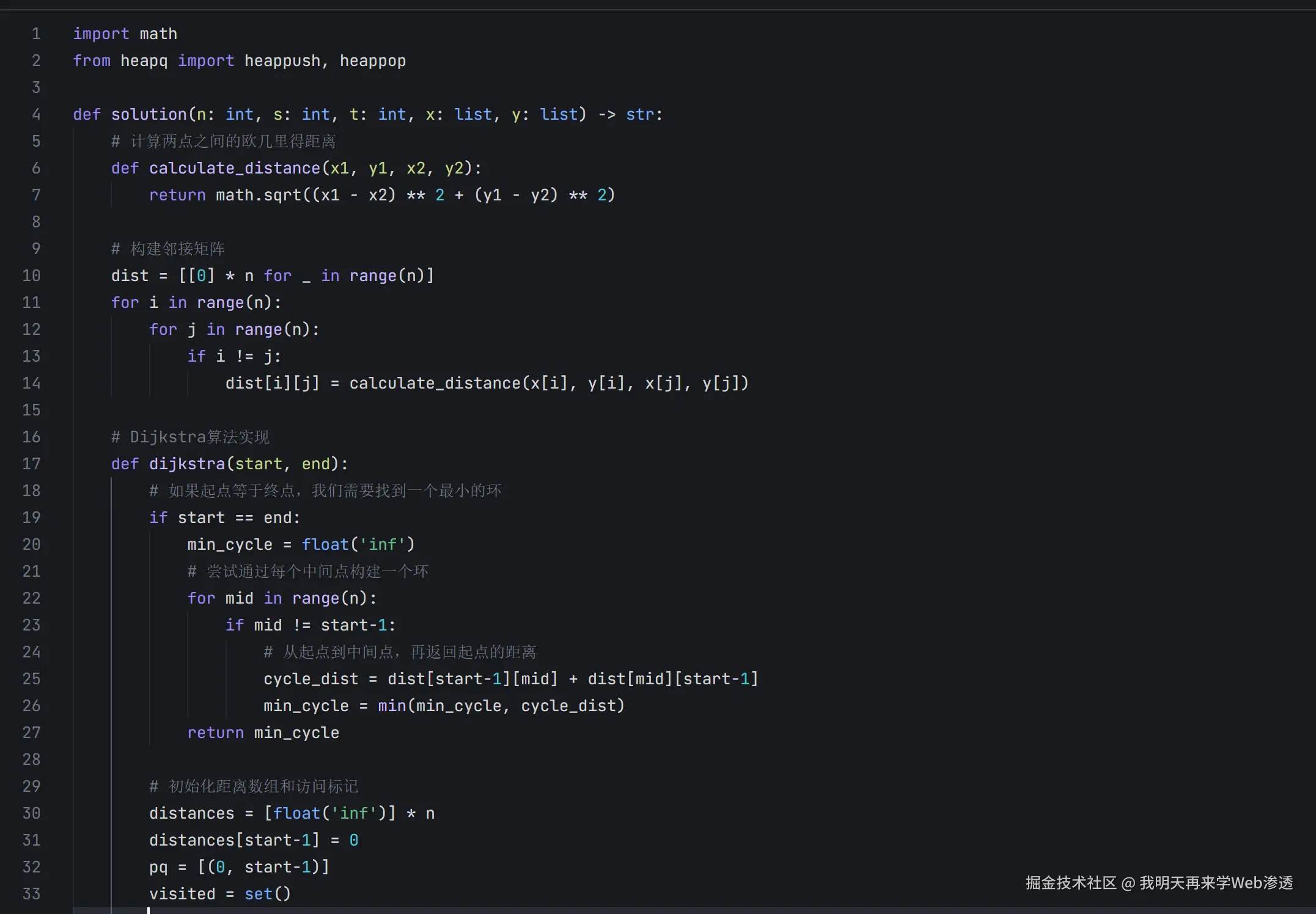Viewport: 1316px width, 914px height.
Task: Click the 'min_cycle' variable on line 20
Action: click(x=229, y=544)
